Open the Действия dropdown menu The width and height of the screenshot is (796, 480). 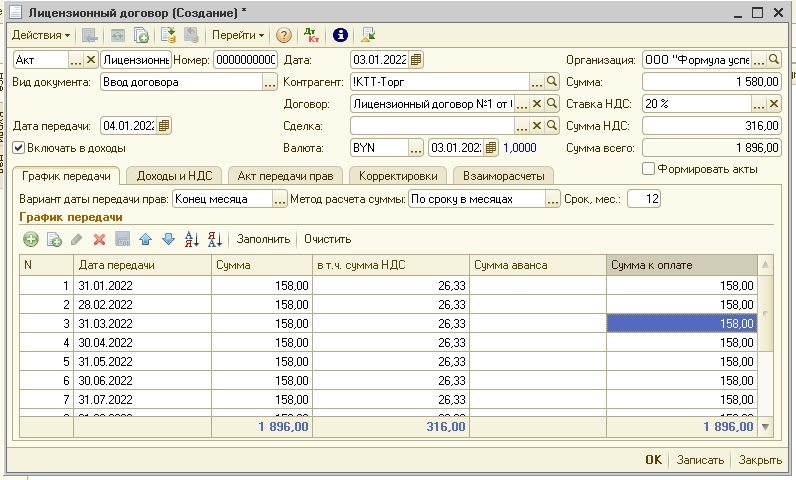pyautogui.click(x=41, y=35)
